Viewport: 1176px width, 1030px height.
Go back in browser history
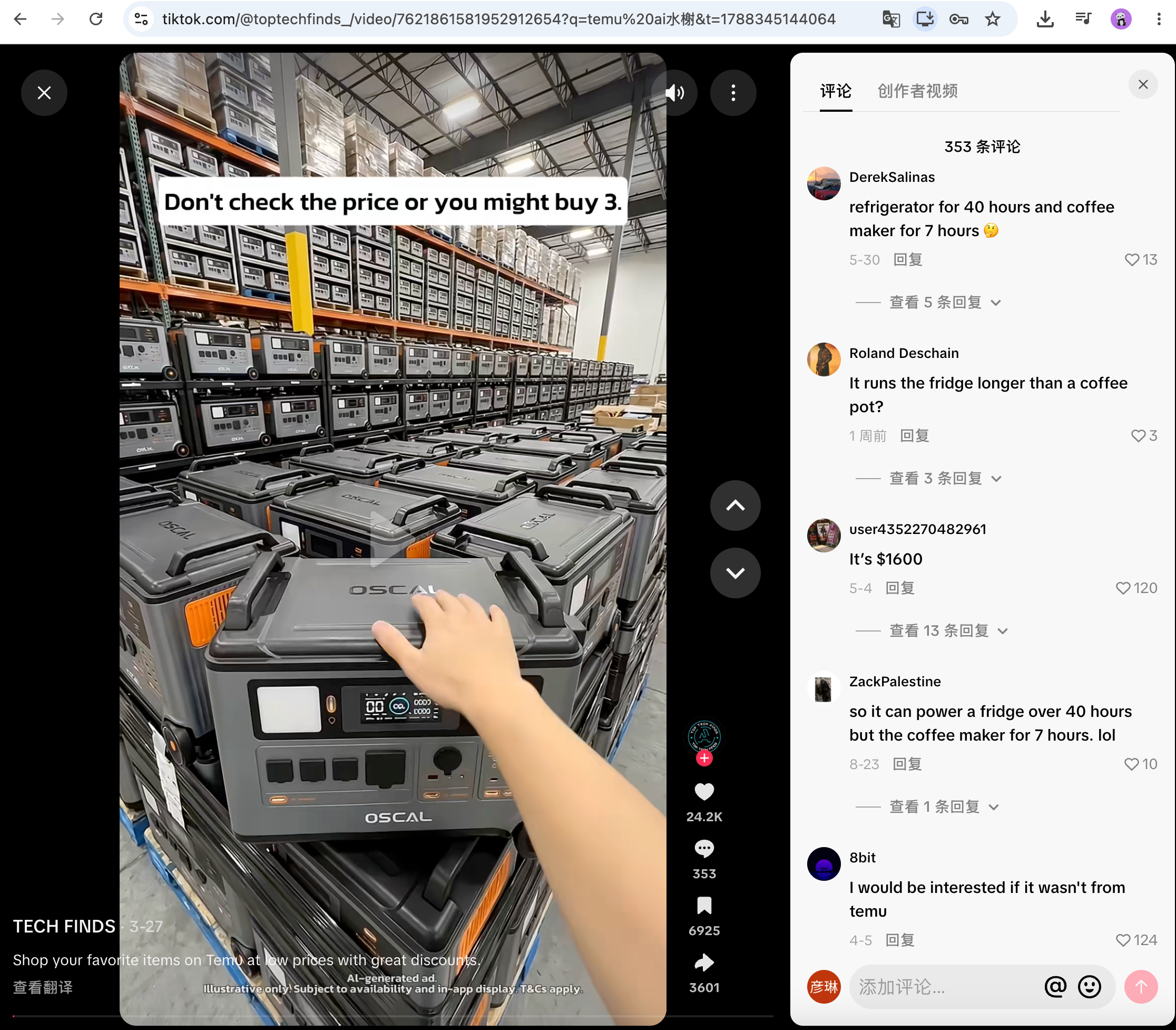click(20, 20)
